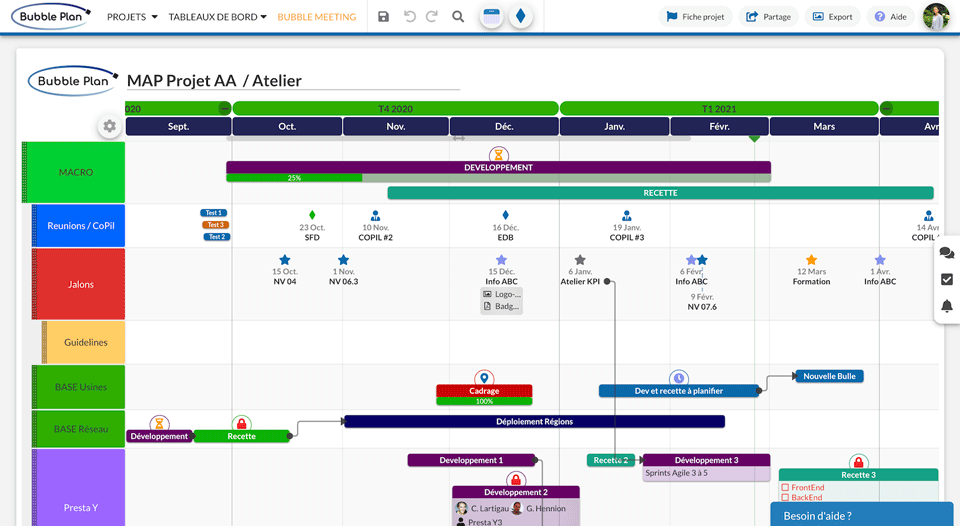The width and height of the screenshot is (960, 526).
Task: Select the orange Formation star milestone
Action: coord(811,260)
